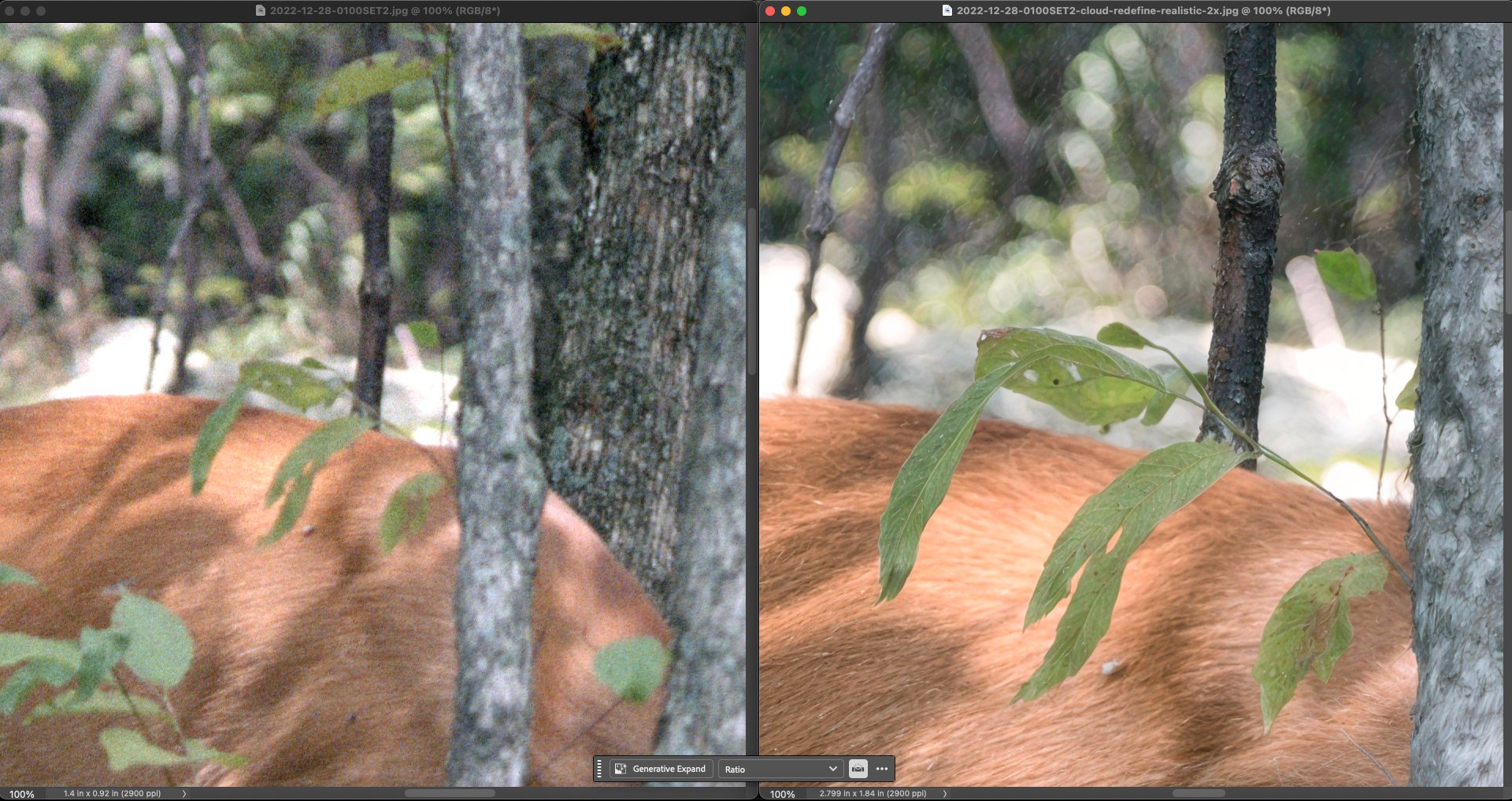Click file icon beside cloud-redefine-realistic-2x.jpg title
The width and height of the screenshot is (1512, 801).
[947, 11]
